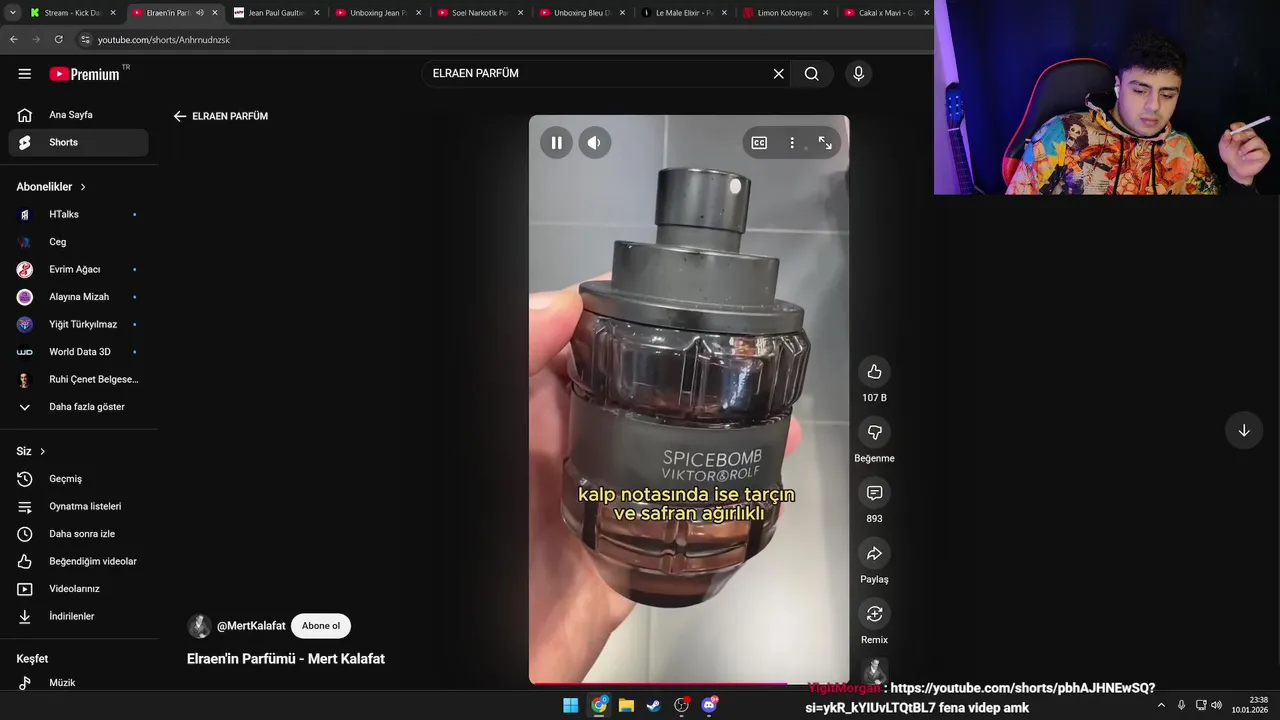Viewport: 1280px width, 720px height.
Task: Remix this short
Action: point(874,614)
